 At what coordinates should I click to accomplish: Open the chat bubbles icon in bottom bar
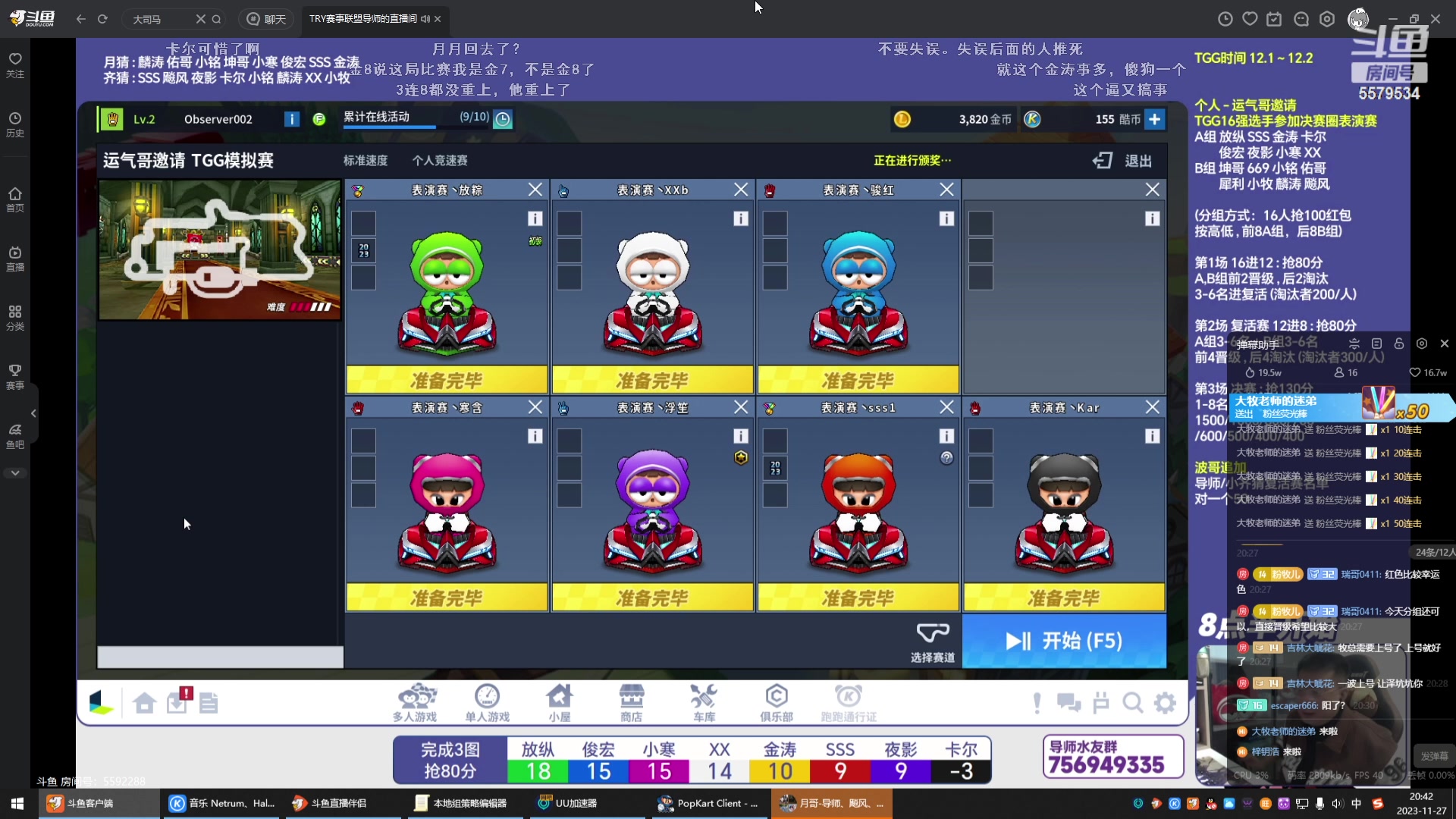[1068, 703]
